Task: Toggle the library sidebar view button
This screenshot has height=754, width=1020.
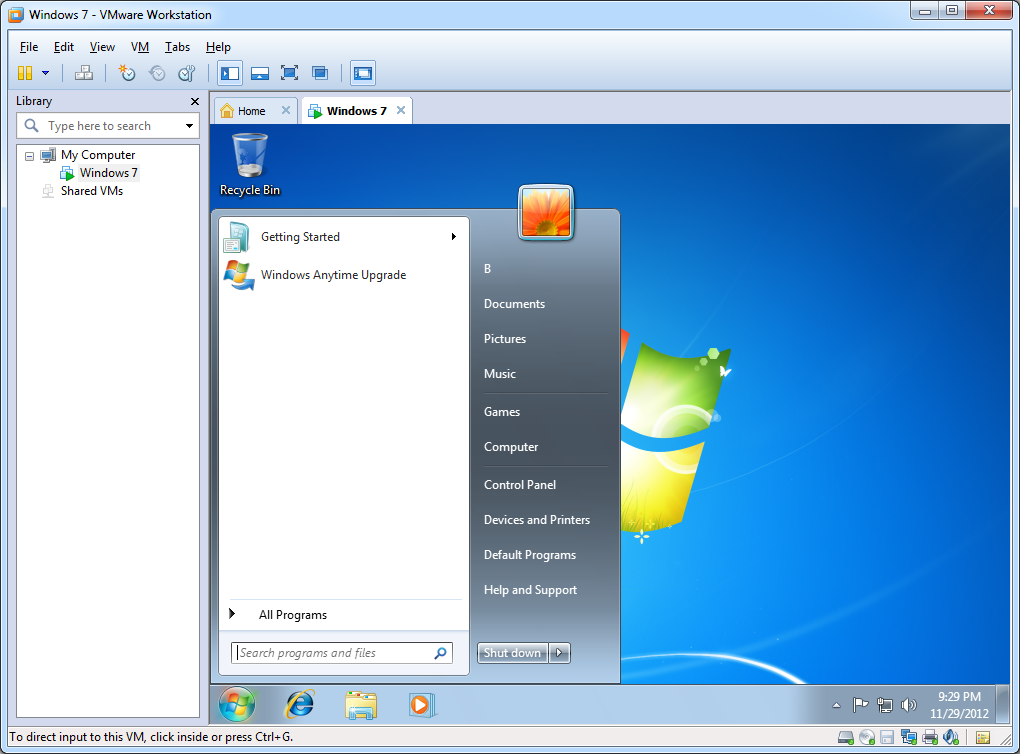Action: pos(230,73)
